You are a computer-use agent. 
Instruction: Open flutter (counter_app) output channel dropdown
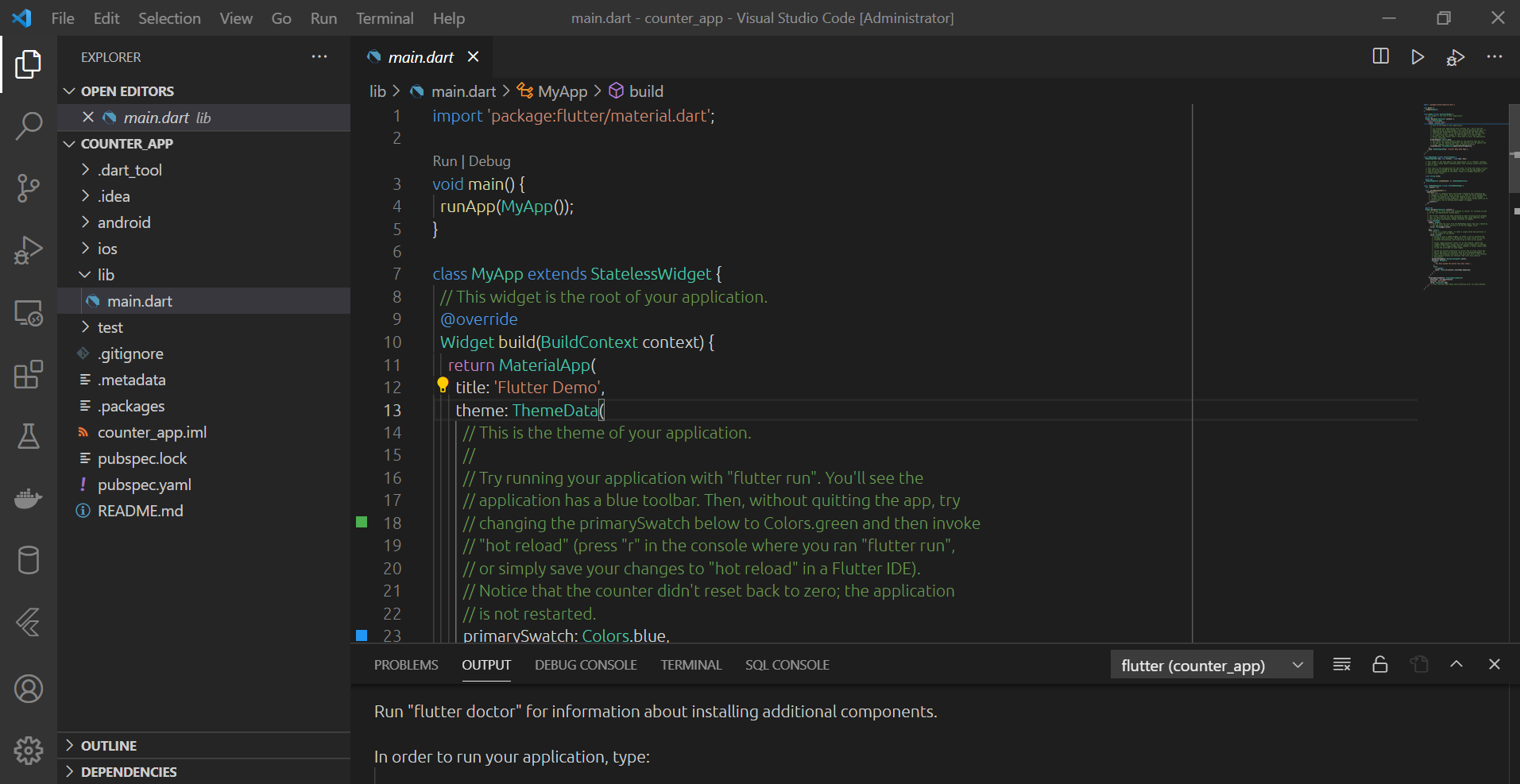pos(1211,665)
